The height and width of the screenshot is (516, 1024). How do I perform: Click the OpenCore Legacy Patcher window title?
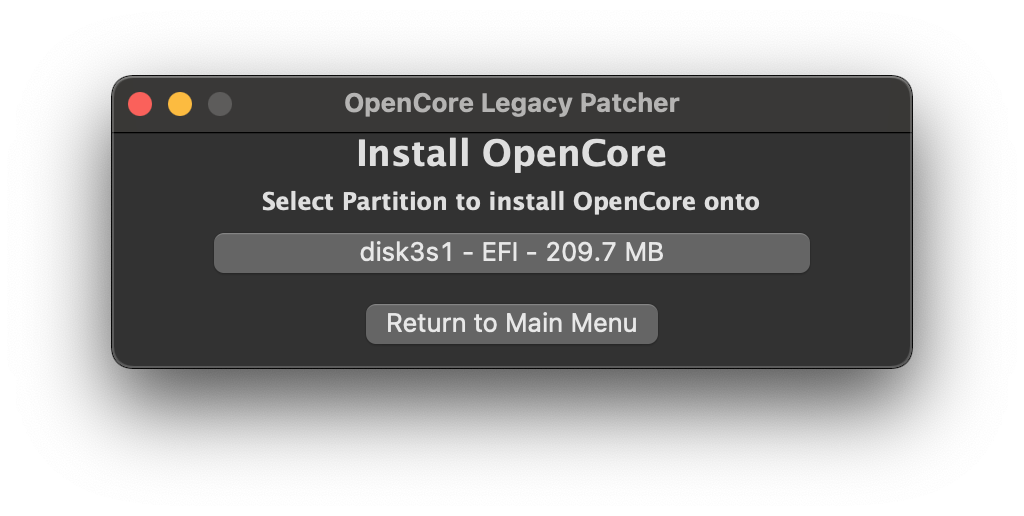pyautogui.click(x=511, y=103)
